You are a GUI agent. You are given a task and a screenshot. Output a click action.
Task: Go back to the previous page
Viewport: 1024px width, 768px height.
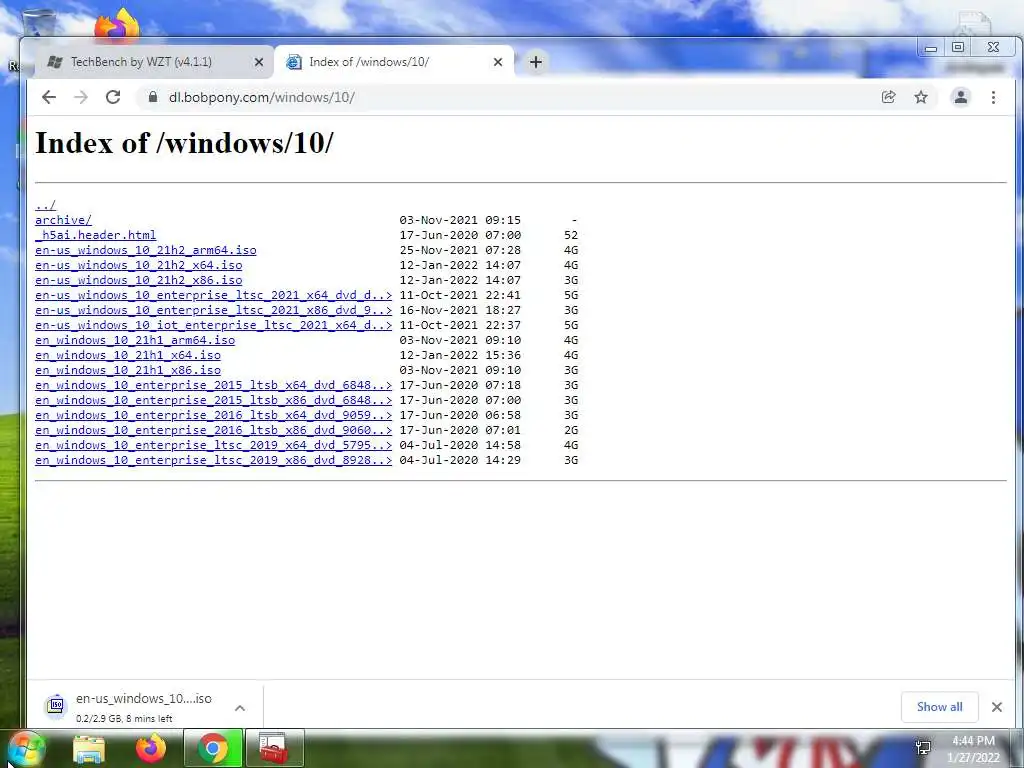point(49,97)
